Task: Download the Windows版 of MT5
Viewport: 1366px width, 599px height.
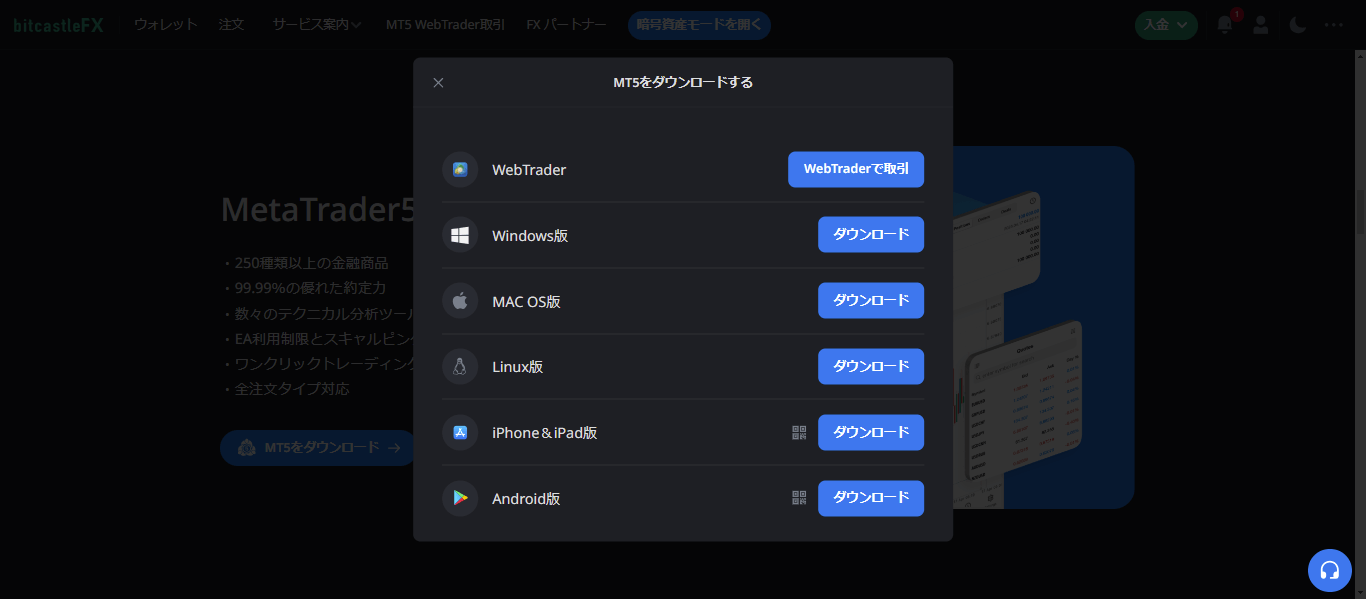Action: tap(871, 235)
